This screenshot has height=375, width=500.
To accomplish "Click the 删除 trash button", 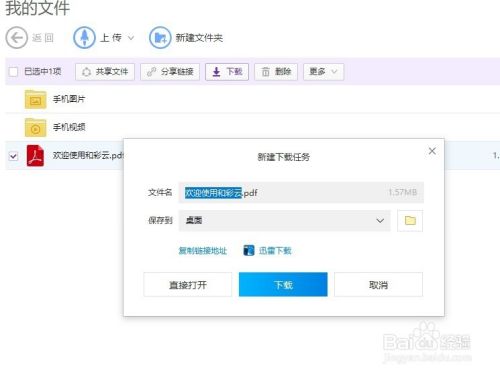I will pyautogui.click(x=276, y=72).
